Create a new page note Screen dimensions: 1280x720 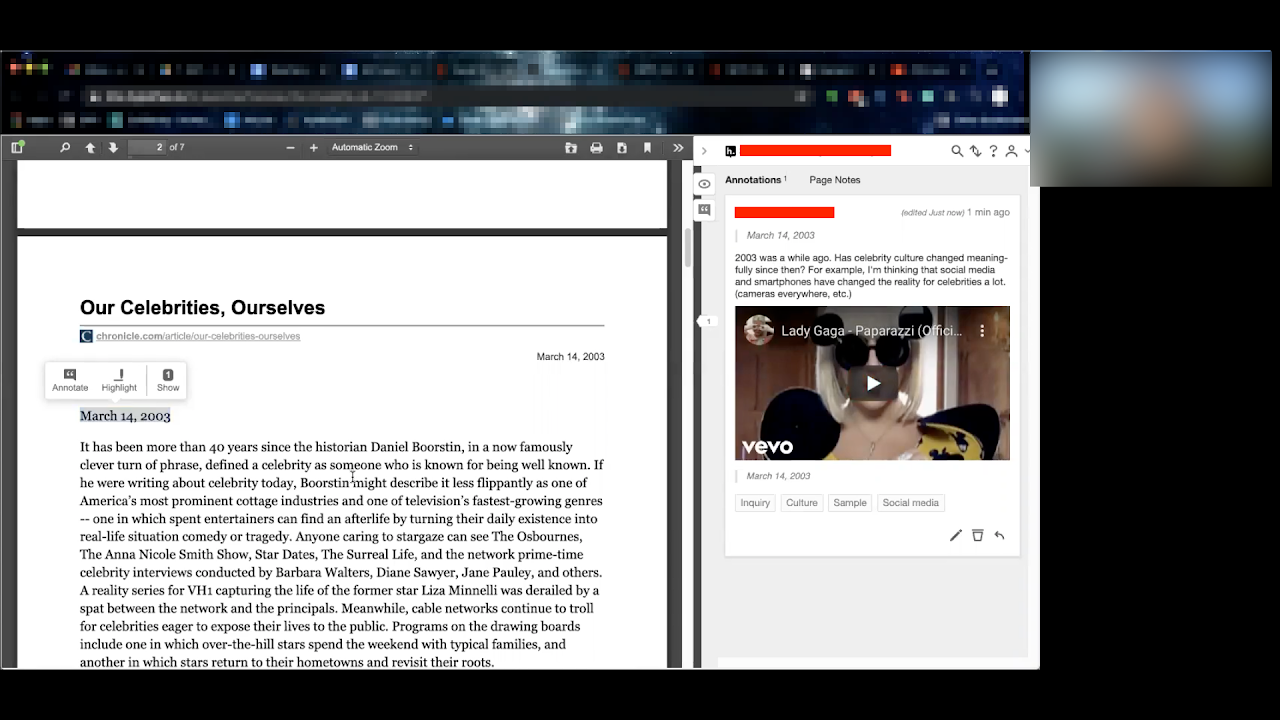click(704, 210)
